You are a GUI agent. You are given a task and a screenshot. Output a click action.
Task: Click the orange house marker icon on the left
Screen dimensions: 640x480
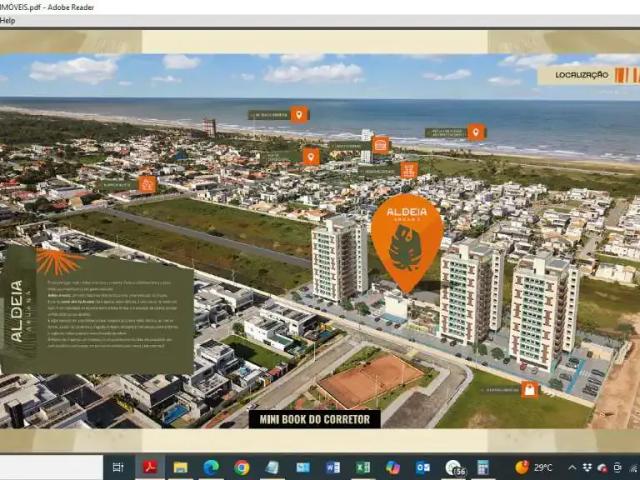point(147,184)
